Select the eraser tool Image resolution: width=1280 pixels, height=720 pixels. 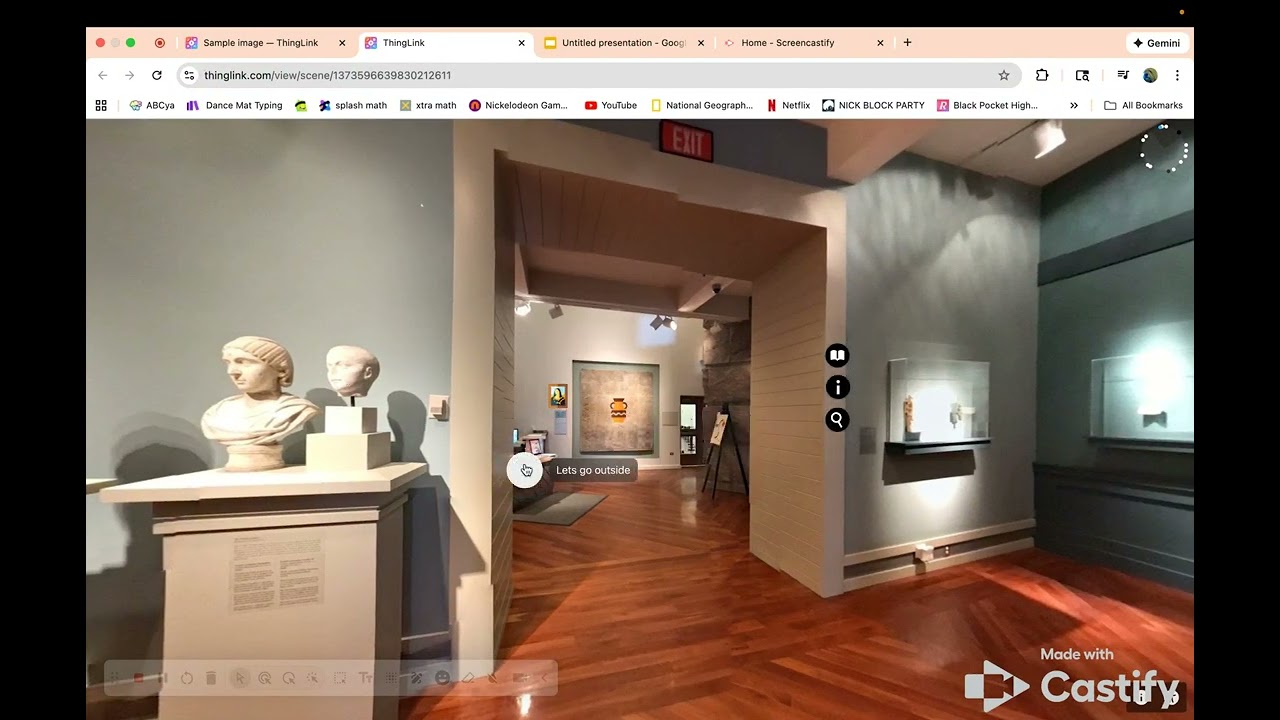[x=468, y=678]
